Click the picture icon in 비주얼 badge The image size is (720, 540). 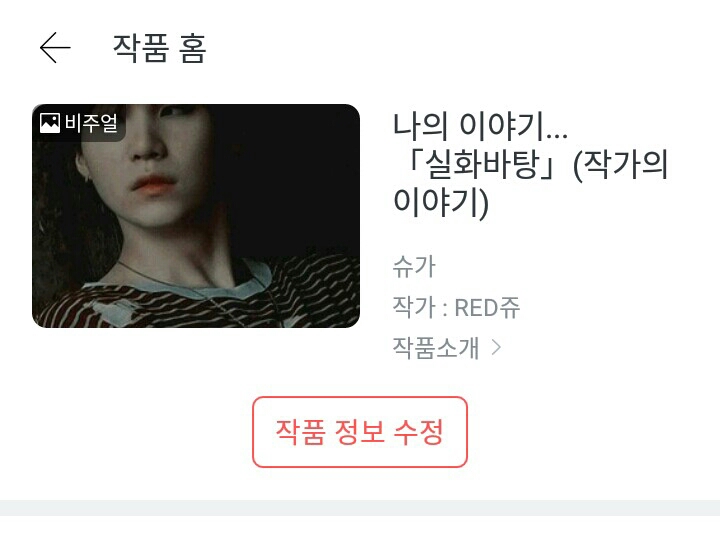click(x=50, y=123)
